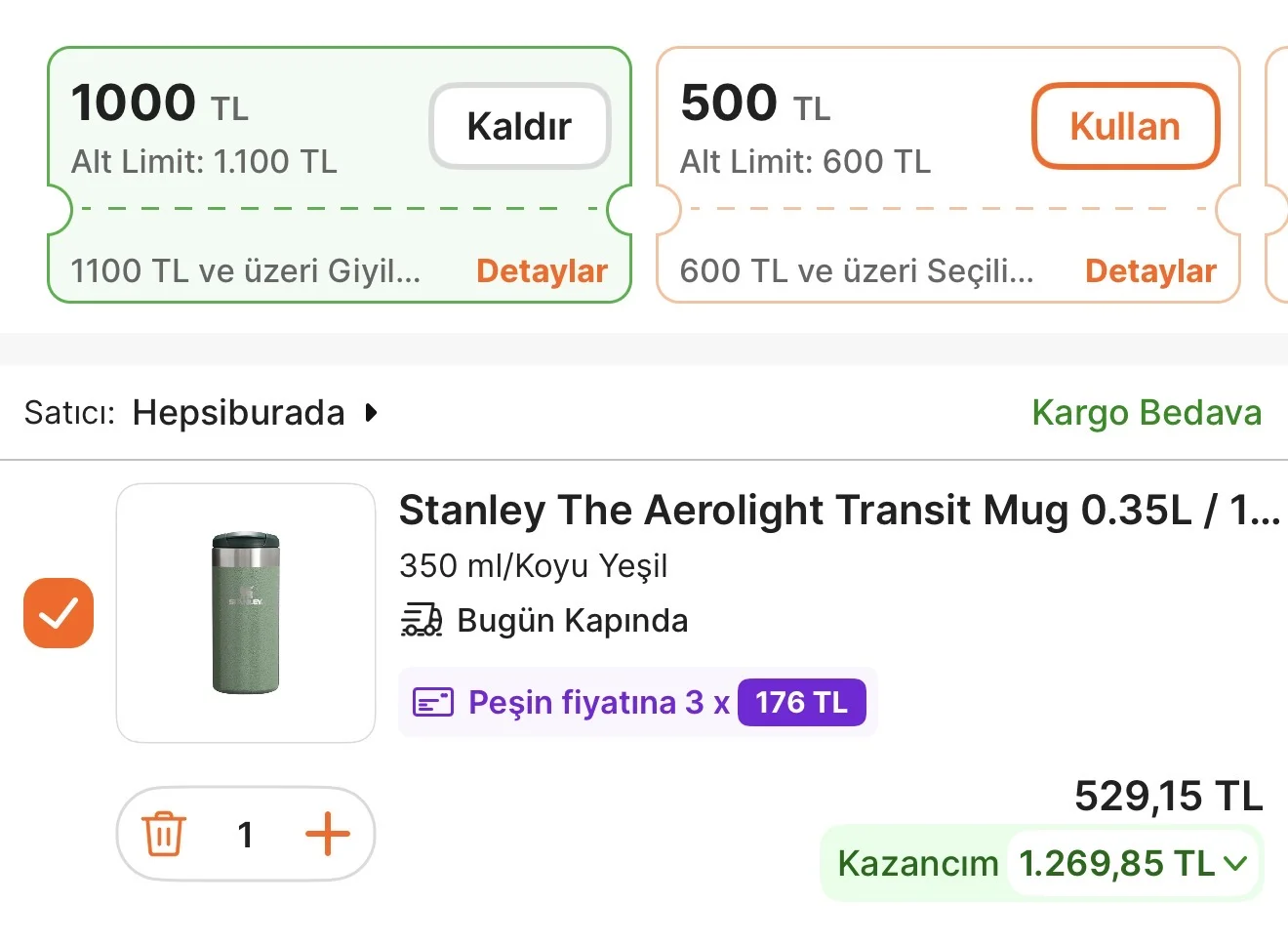Image resolution: width=1288 pixels, height=945 pixels.
Task: Click the Hepsiburada seller name
Action: click(x=238, y=413)
